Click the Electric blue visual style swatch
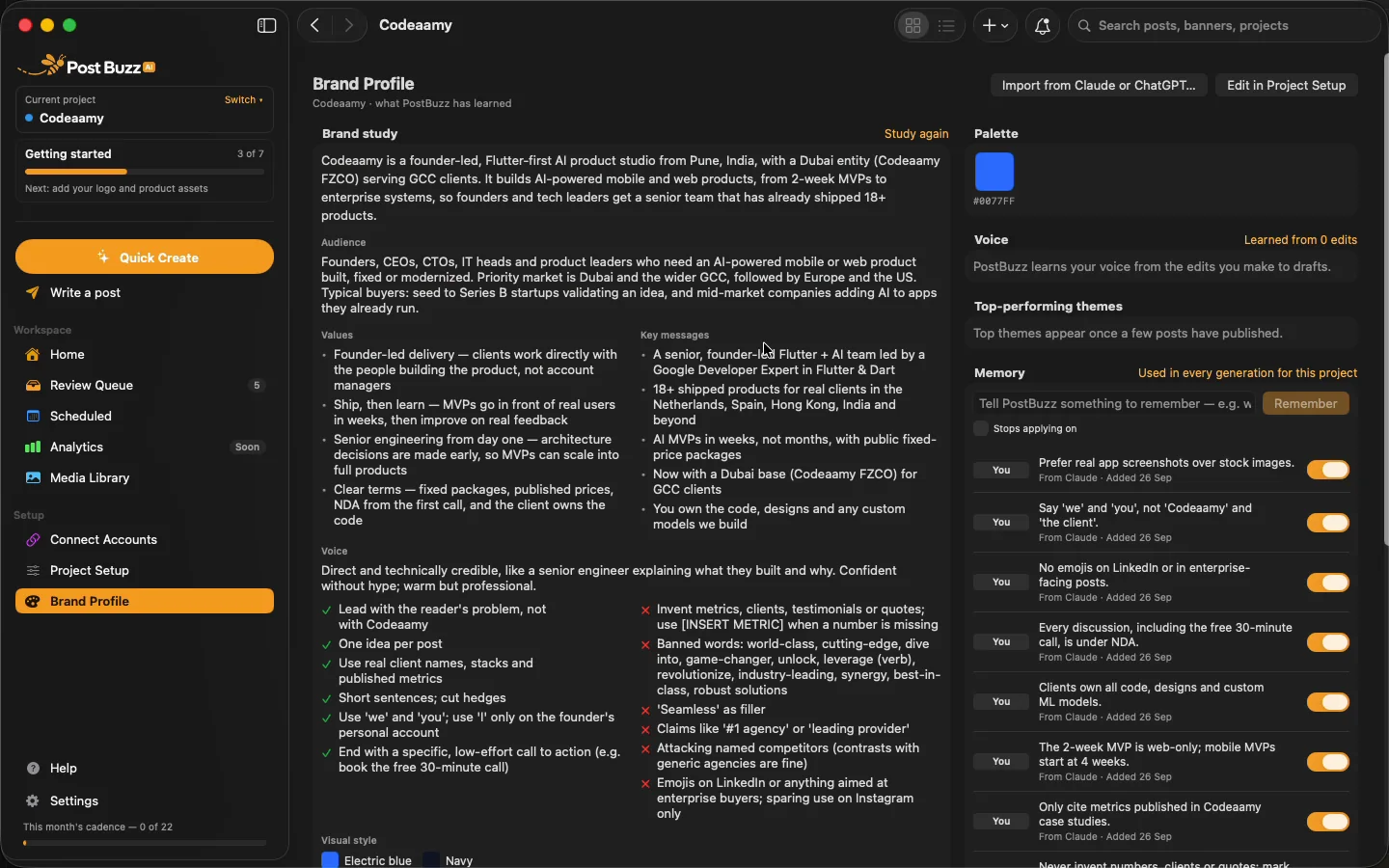The height and width of the screenshot is (868, 1389). [x=330, y=860]
